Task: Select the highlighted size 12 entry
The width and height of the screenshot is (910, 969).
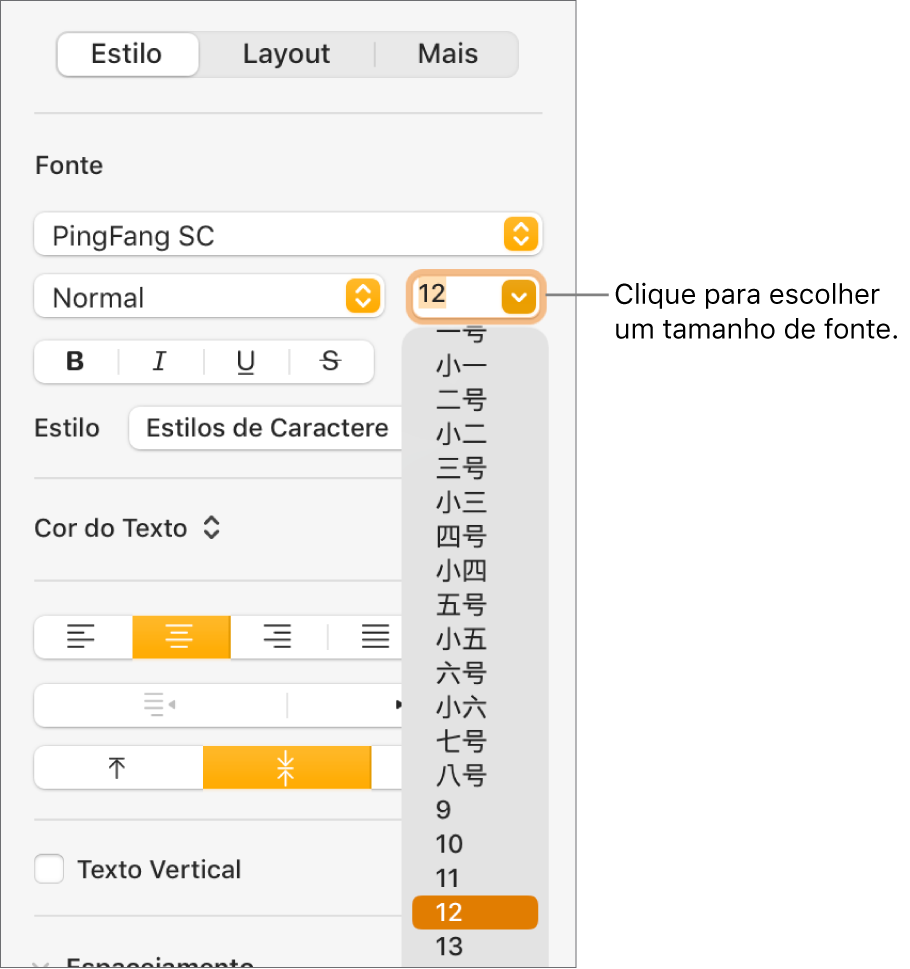Action: [475, 912]
